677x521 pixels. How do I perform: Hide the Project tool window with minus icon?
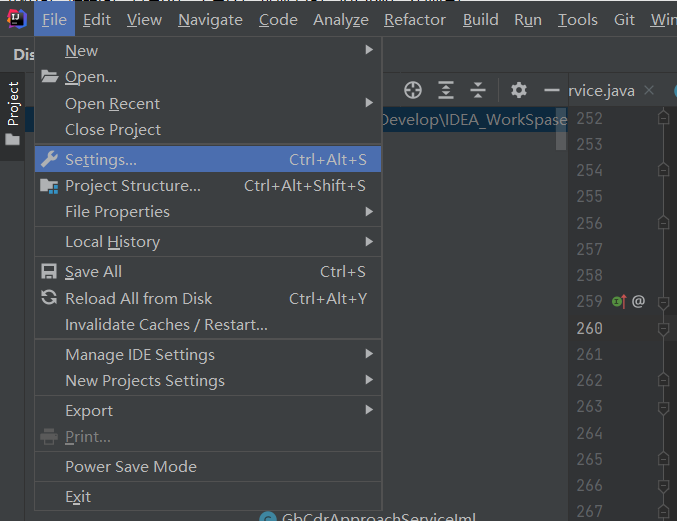[551, 90]
